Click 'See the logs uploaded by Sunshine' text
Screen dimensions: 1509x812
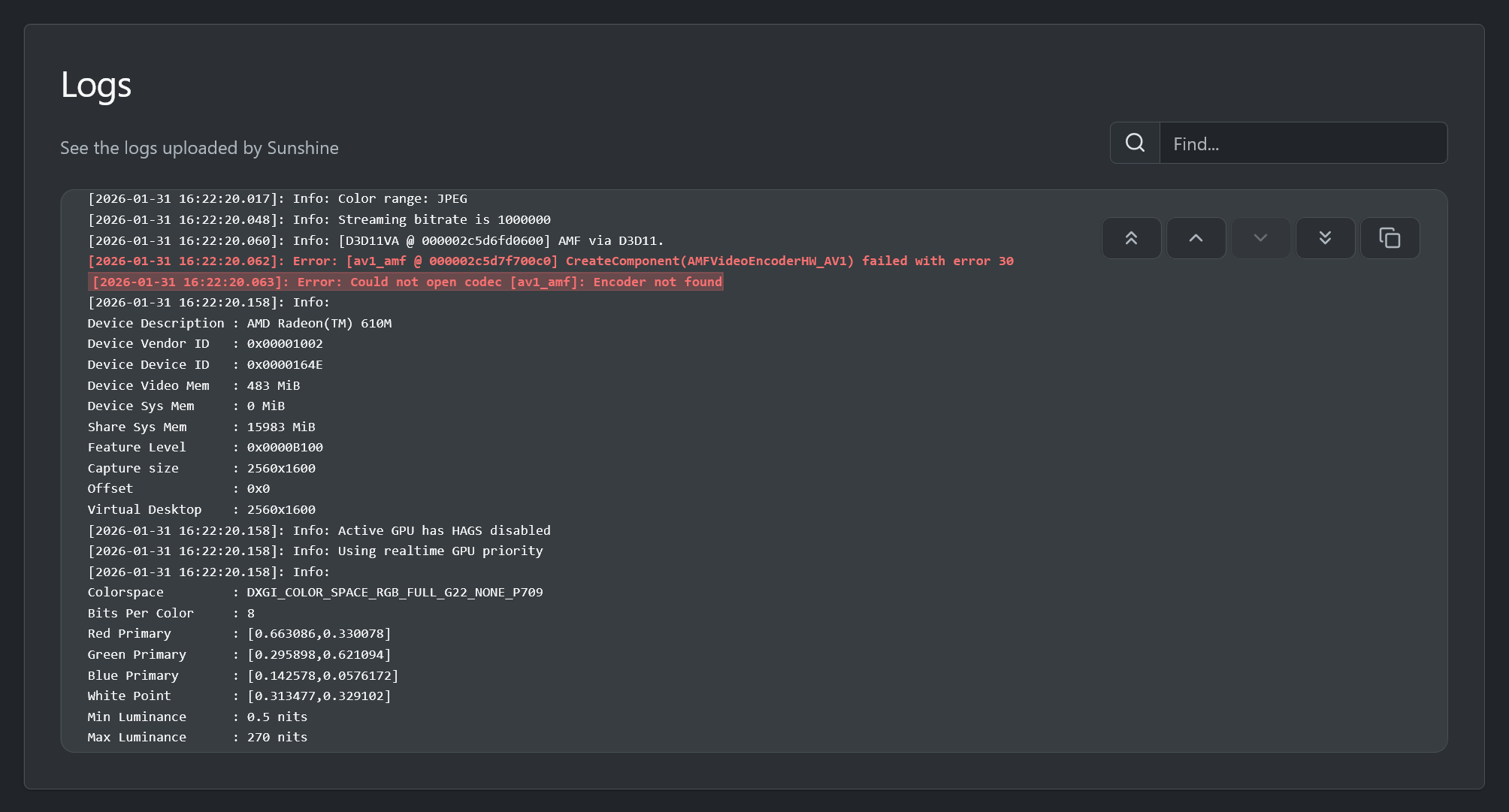click(199, 148)
